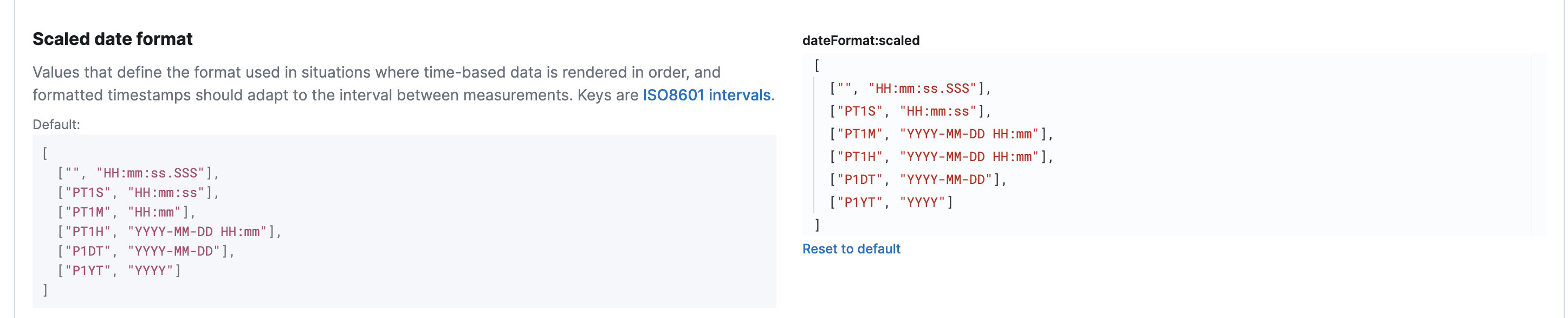
Task: Click the opening bracket line in the dateFormat:scaled editor
Action: [x=817, y=66]
